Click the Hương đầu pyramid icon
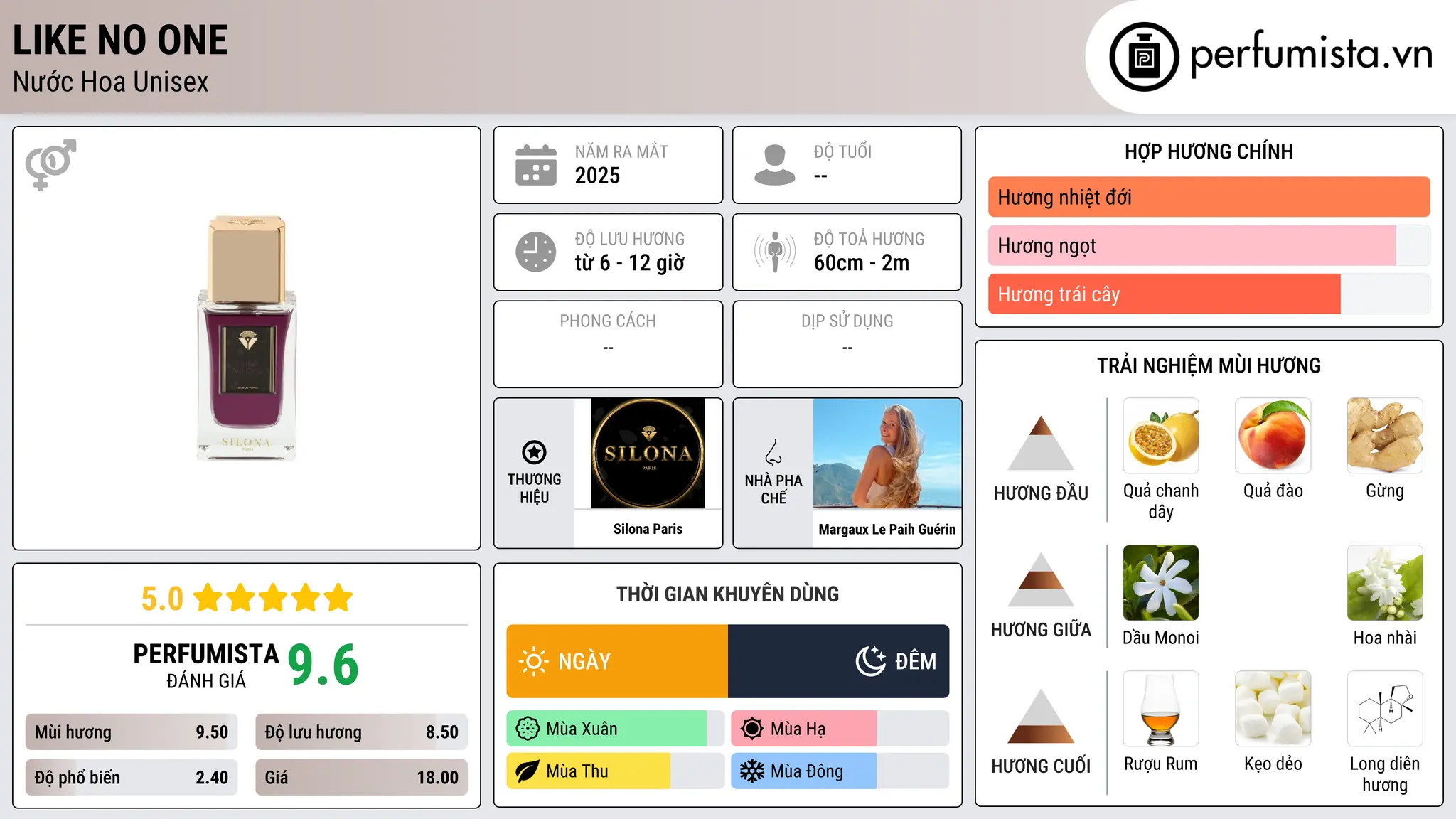The image size is (1456, 819). tap(1041, 443)
